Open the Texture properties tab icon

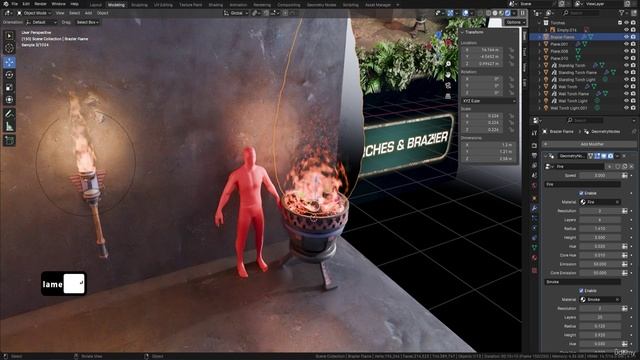(534, 270)
